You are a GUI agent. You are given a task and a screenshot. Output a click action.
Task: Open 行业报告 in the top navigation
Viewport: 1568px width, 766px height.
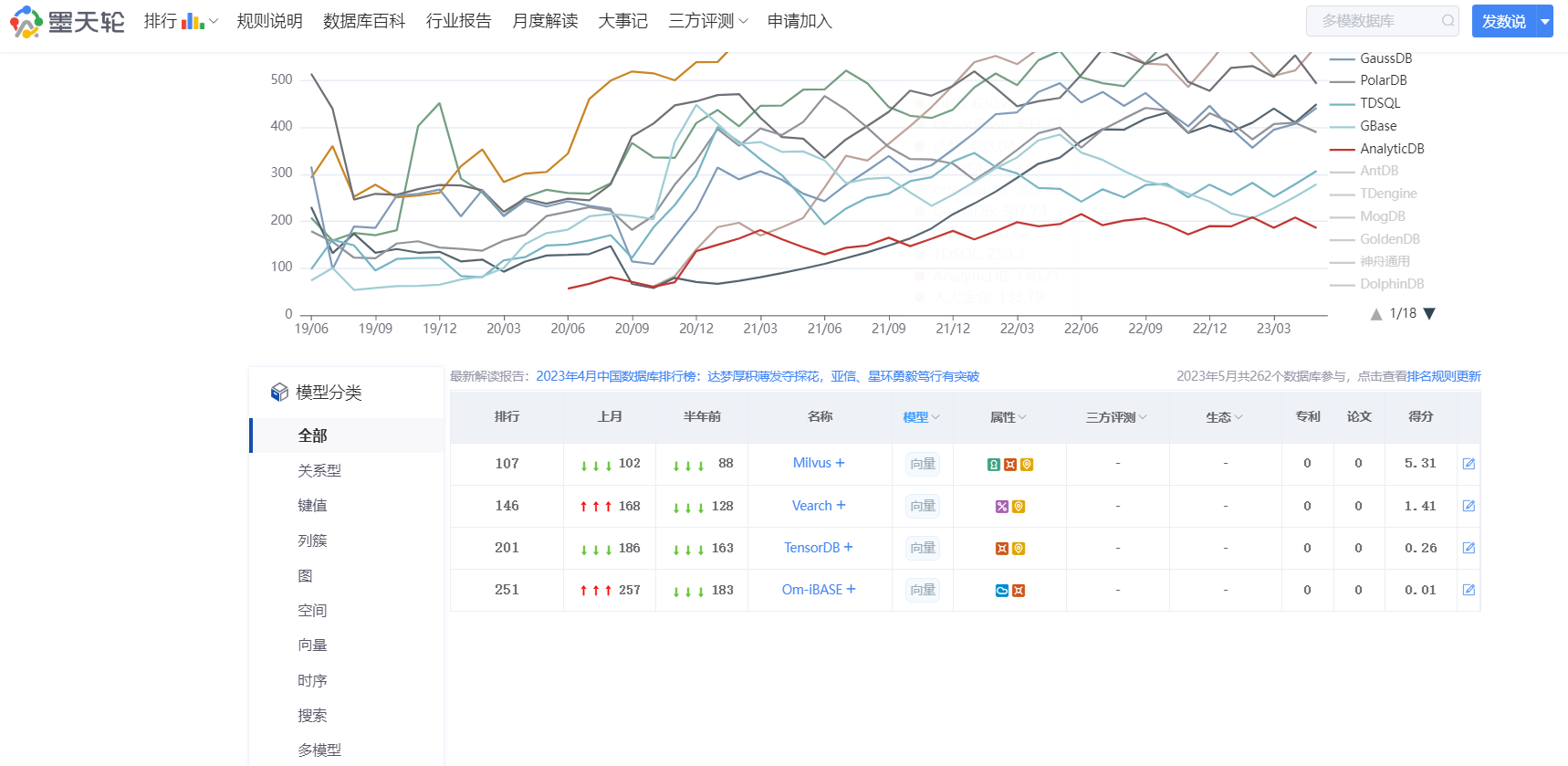coord(458,21)
